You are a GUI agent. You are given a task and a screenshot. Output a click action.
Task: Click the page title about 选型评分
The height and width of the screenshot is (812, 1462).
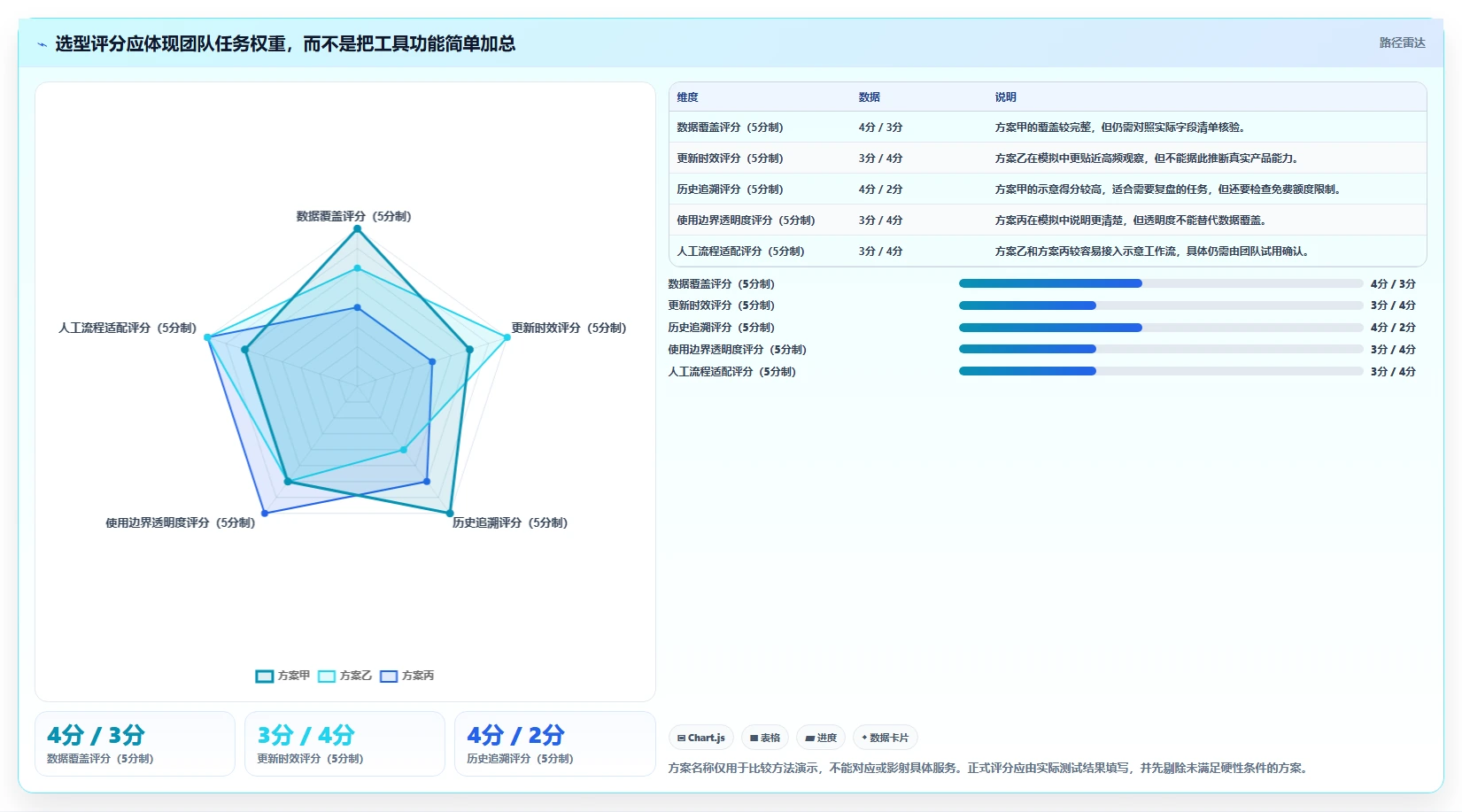[x=285, y=43]
